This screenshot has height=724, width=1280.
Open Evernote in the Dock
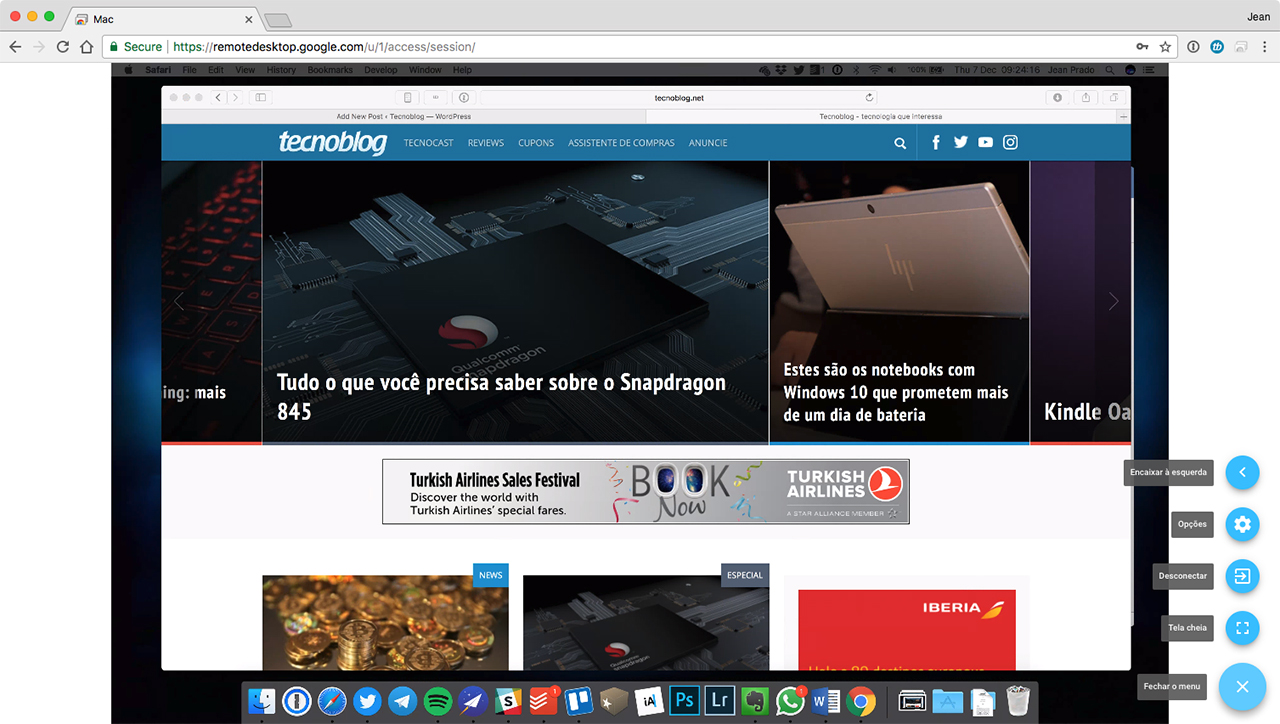click(754, 702)
